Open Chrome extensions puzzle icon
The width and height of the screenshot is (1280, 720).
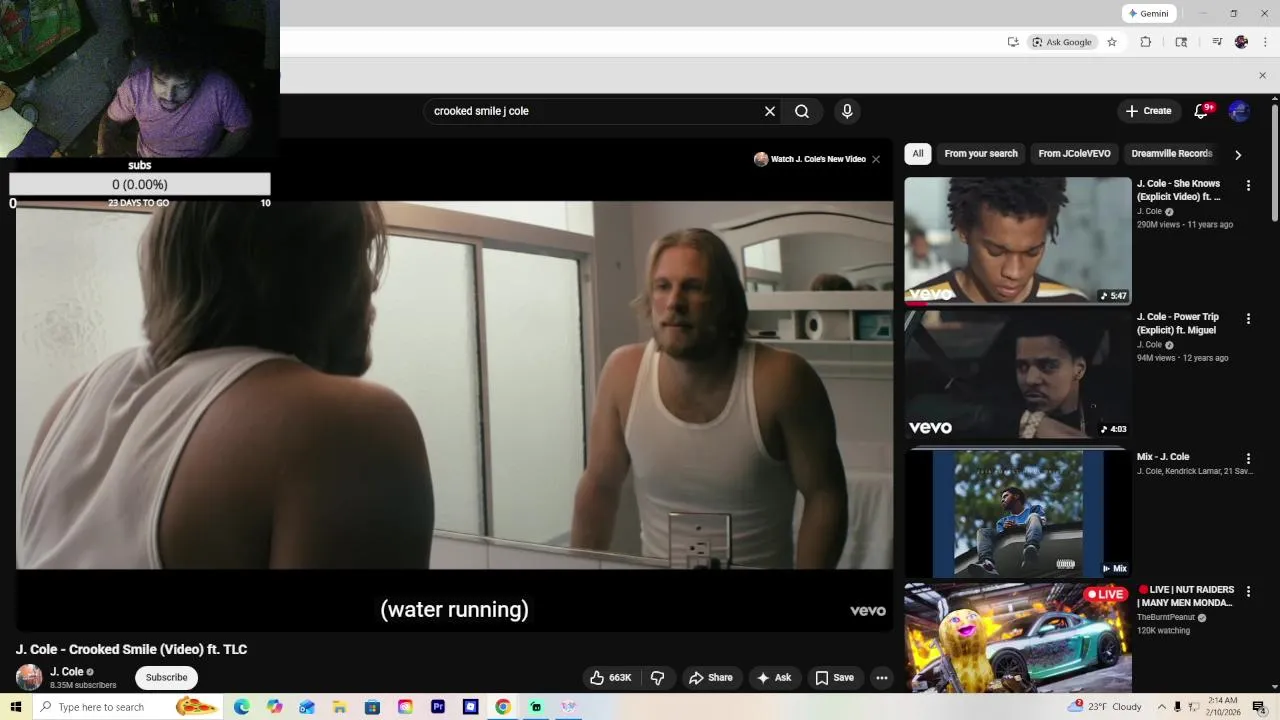point(1146,42)
